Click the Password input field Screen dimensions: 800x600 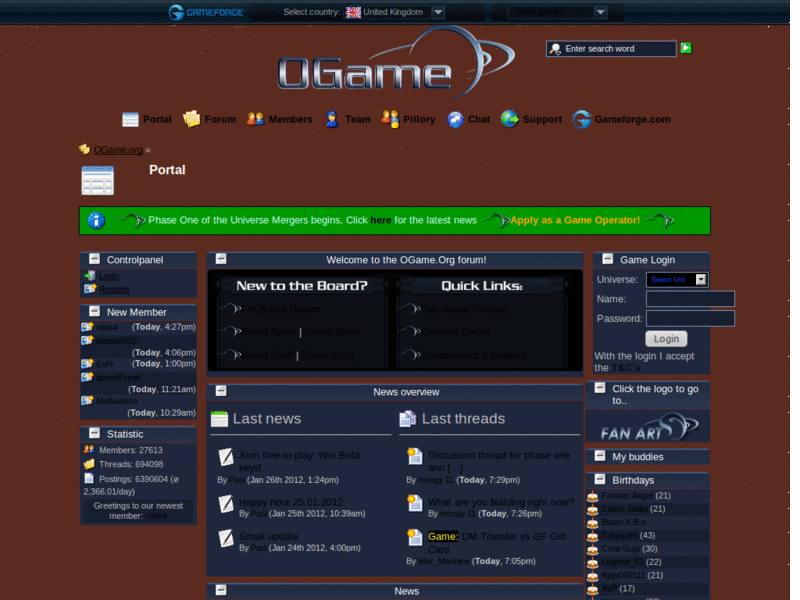690,318
